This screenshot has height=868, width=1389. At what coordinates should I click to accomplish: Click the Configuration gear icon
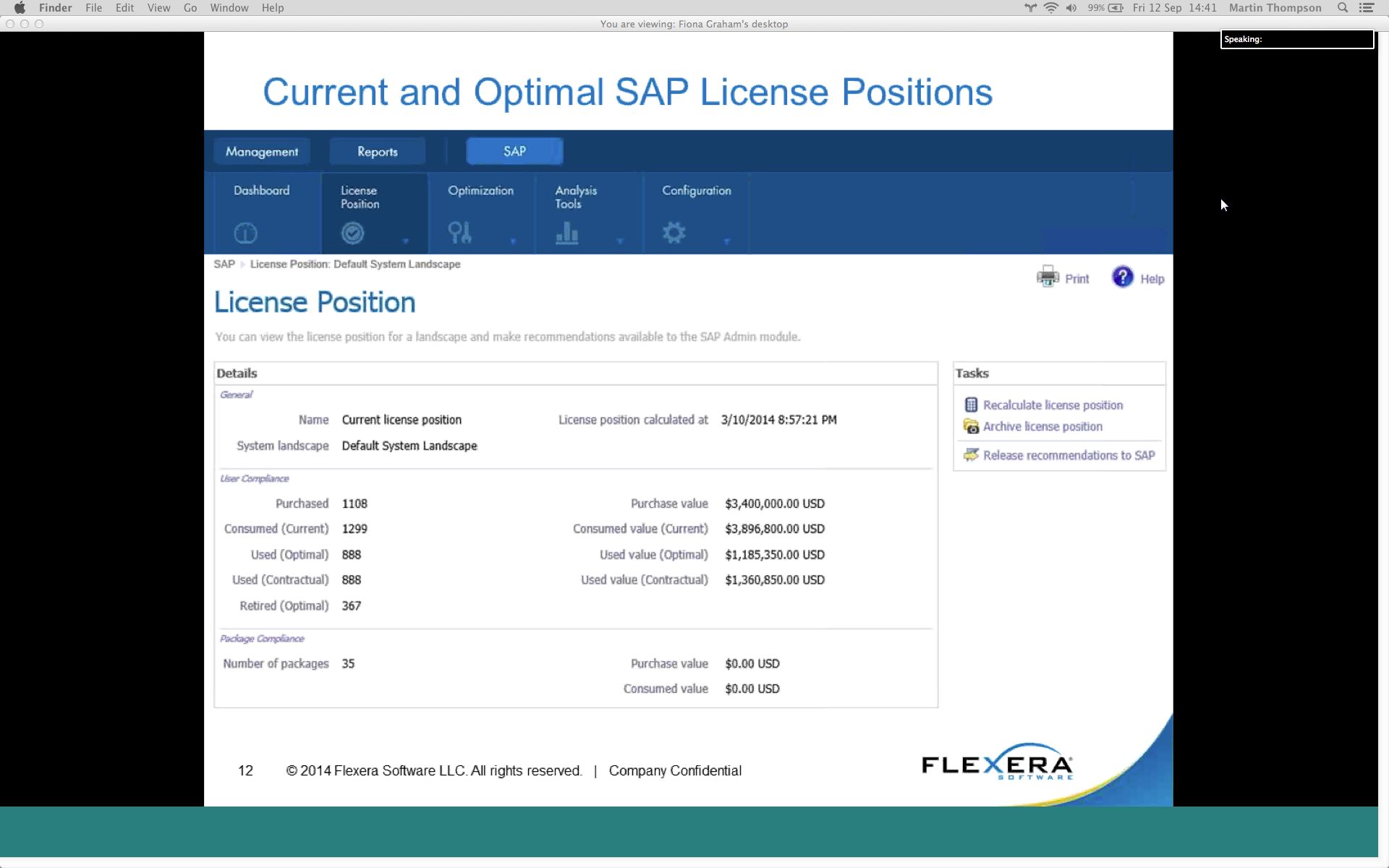click(x=674, y=233)
